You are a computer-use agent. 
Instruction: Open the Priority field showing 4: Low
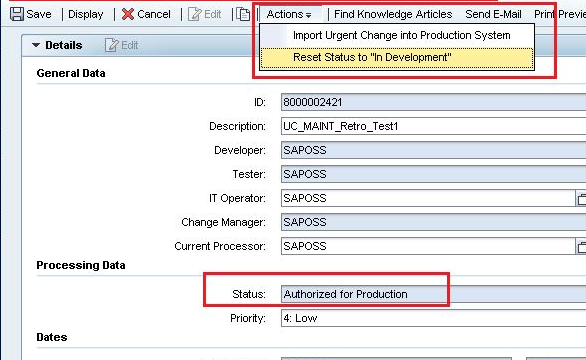(x=434, y=318)
